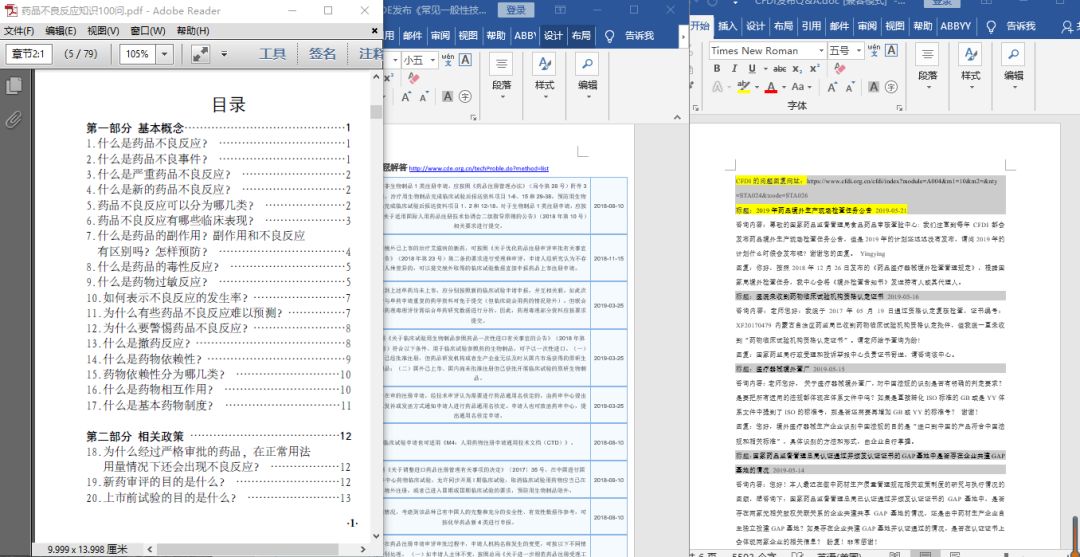Open the 视图(V) menu in Adobe Reader
1080x557 pixels.
(103, 31)
